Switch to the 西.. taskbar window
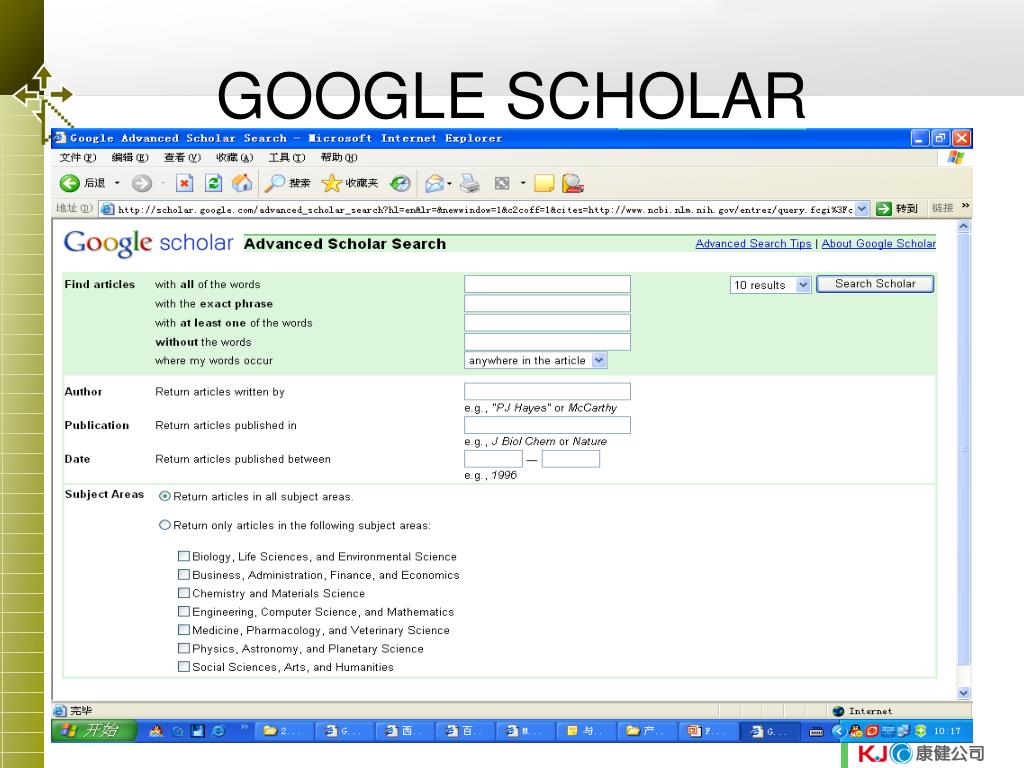Image resolution: width=1024 pixels, height=768 pixels. [405, 731]
